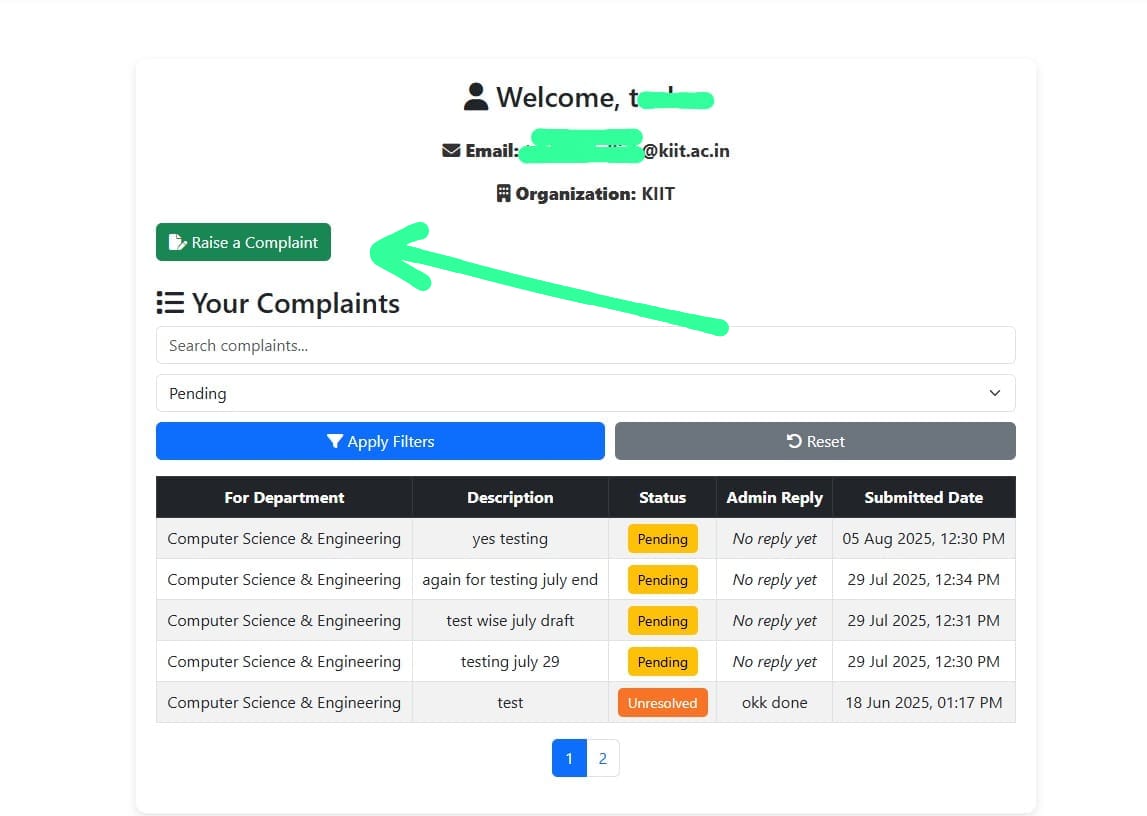Click the funnel icon in Apply Filters
1147x816 pixels.
click(x=335, y=441)
